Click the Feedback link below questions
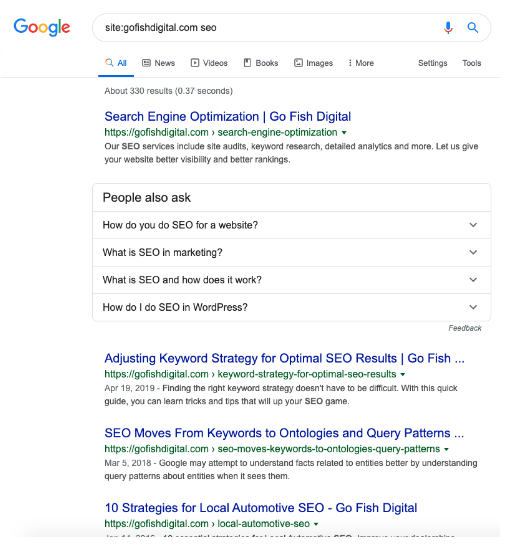 tap(465, 328)
